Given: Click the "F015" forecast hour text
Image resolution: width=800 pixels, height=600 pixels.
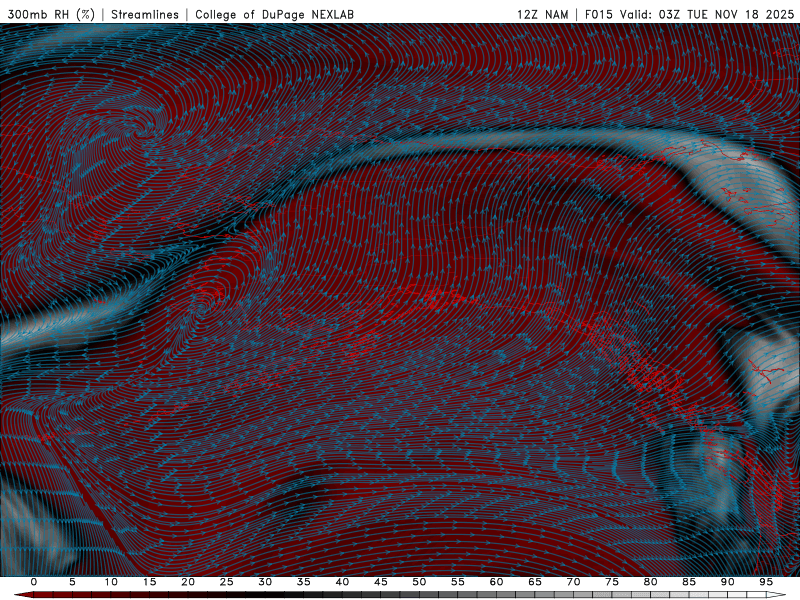Looking at the screenshot, I should [598, 14].
